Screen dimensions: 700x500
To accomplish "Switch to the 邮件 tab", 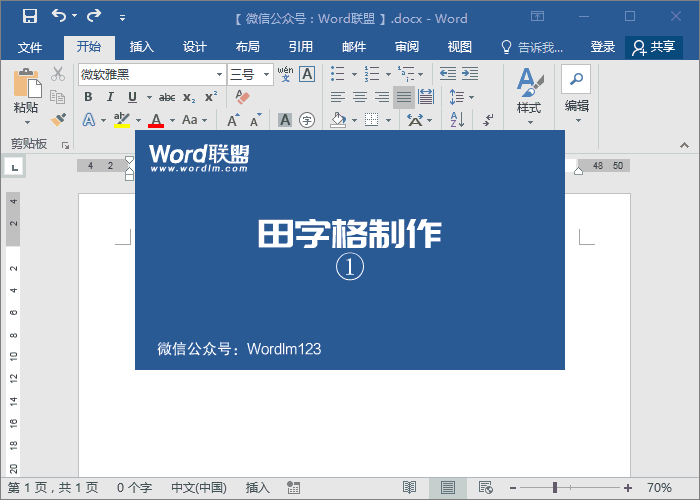I will [x=354, y=46].
